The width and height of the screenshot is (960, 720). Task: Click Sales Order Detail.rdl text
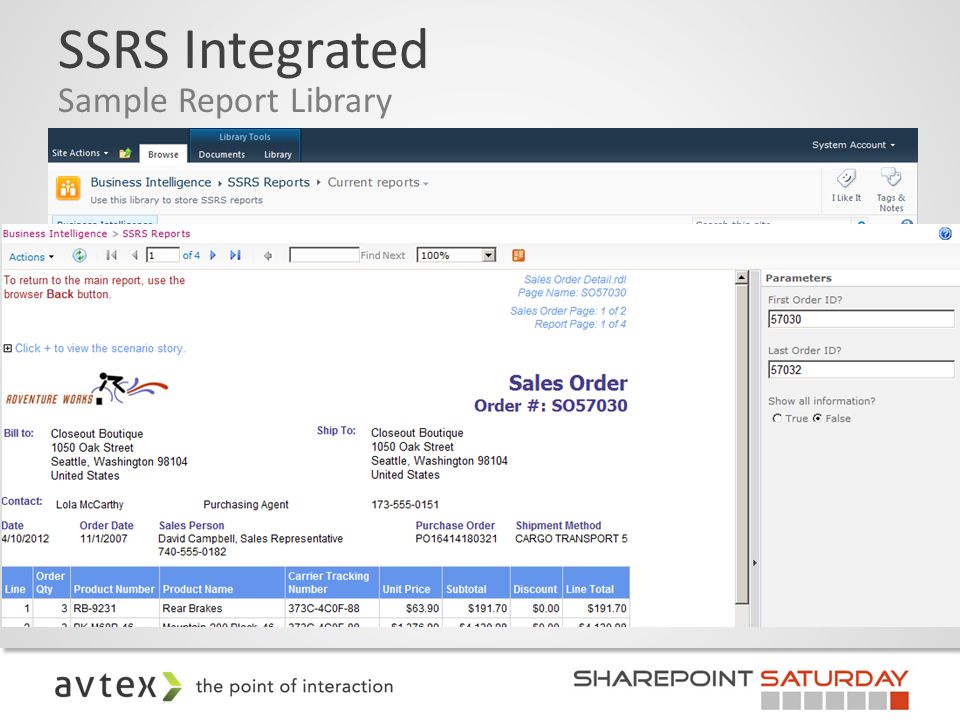click(575, 279)
